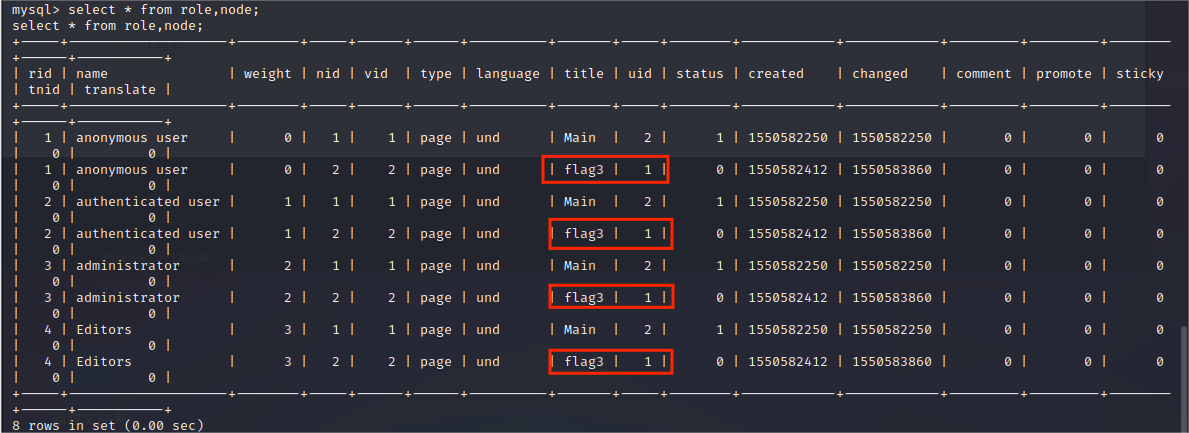Click 'authenticated user' in its flag3 row
Screen dimensions: 1189x433
[x=148, y=234]
